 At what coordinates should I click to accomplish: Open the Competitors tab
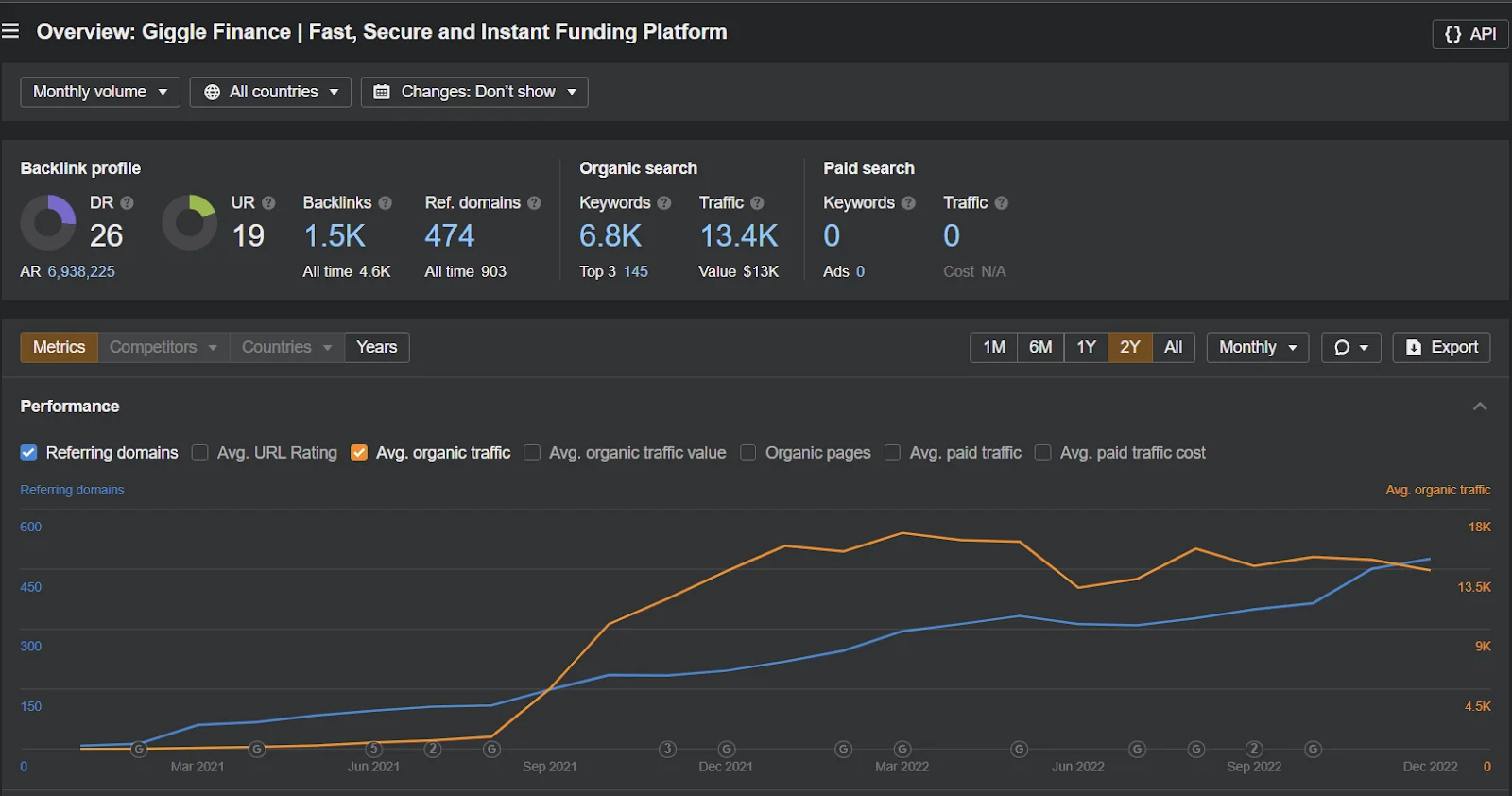pyautogui.click(x=163, y=347)
